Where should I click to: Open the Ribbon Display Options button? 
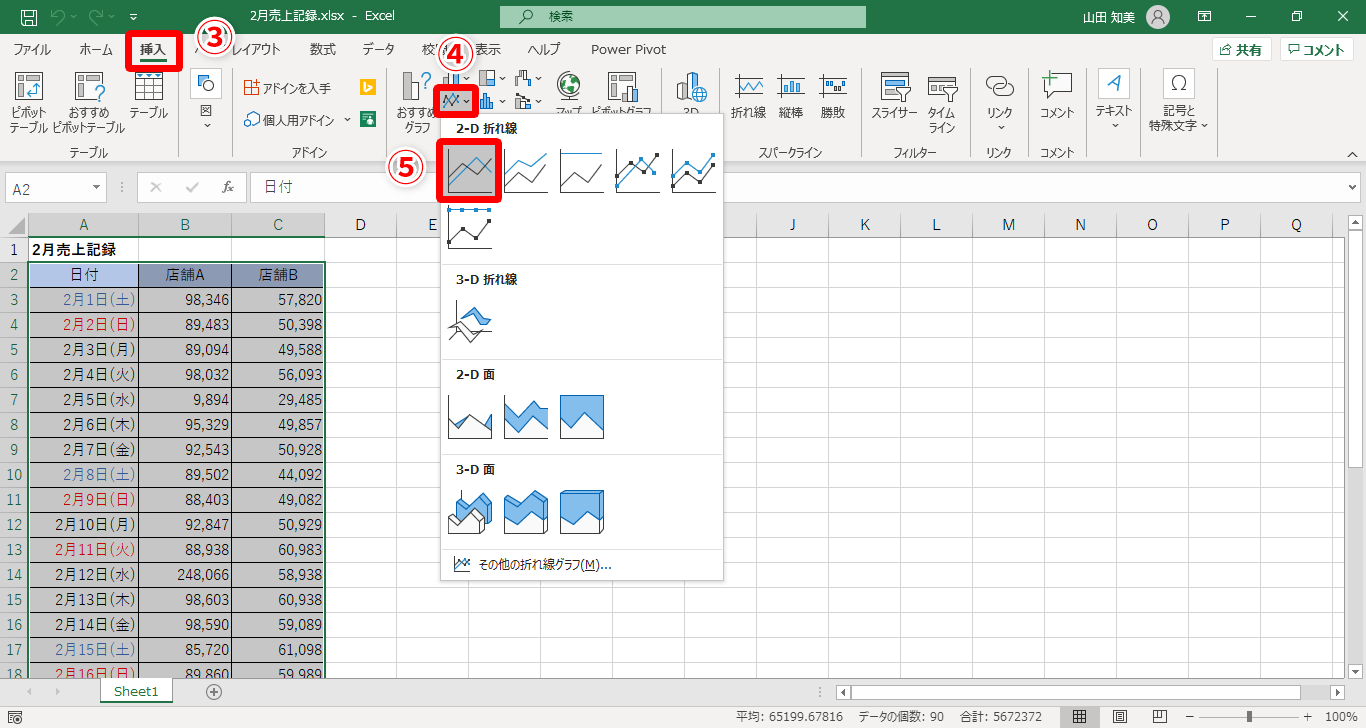[1204, 17]
